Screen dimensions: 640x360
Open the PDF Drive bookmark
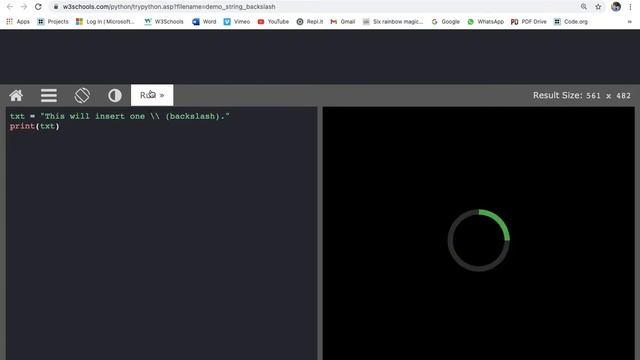coord(529,22)
